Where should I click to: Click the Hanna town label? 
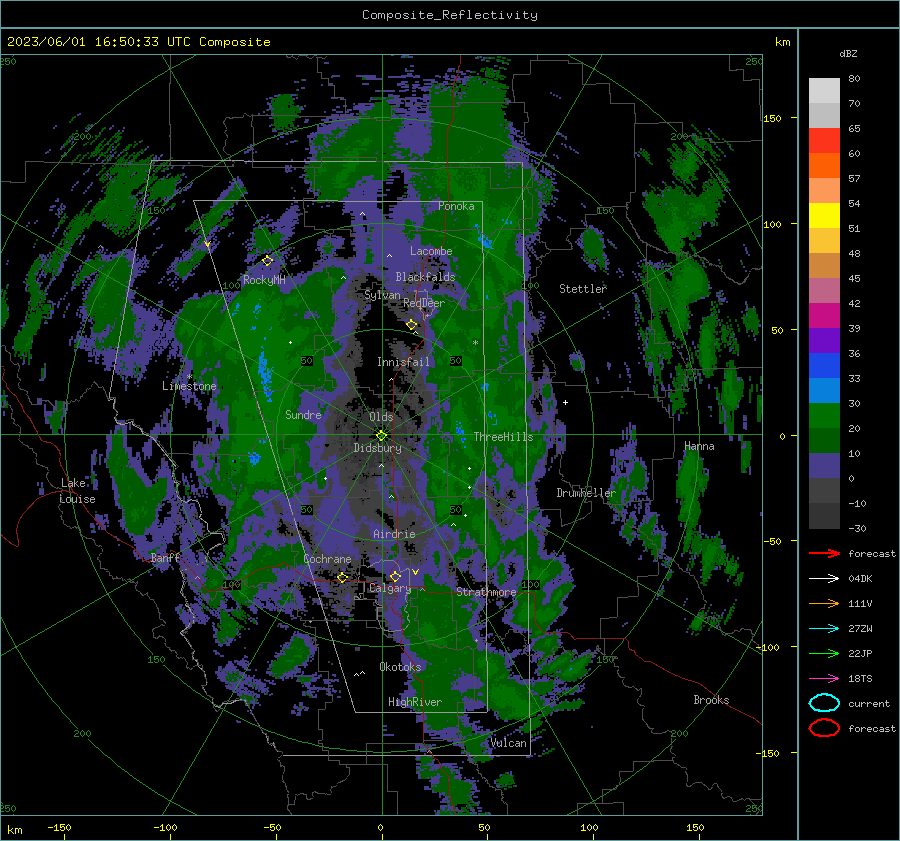click(x=699, y=446)
